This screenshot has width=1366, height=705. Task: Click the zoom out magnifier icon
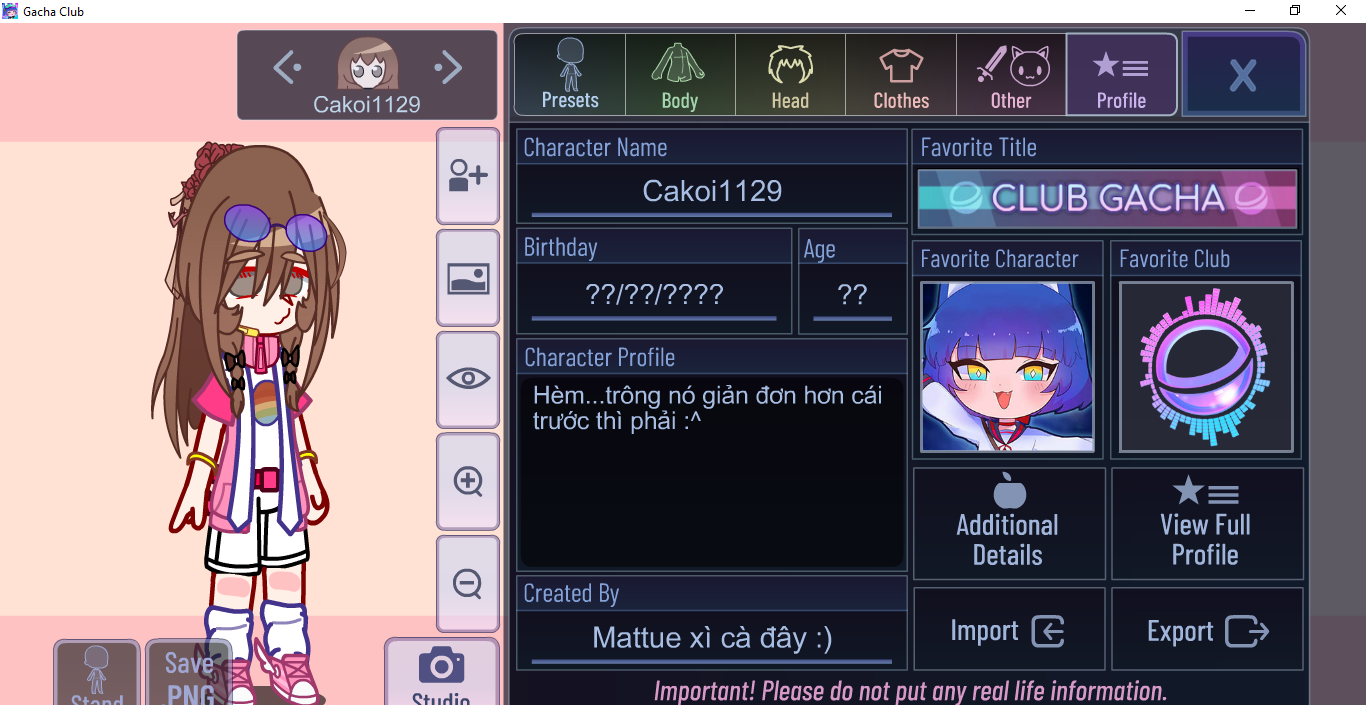[468, 583]
